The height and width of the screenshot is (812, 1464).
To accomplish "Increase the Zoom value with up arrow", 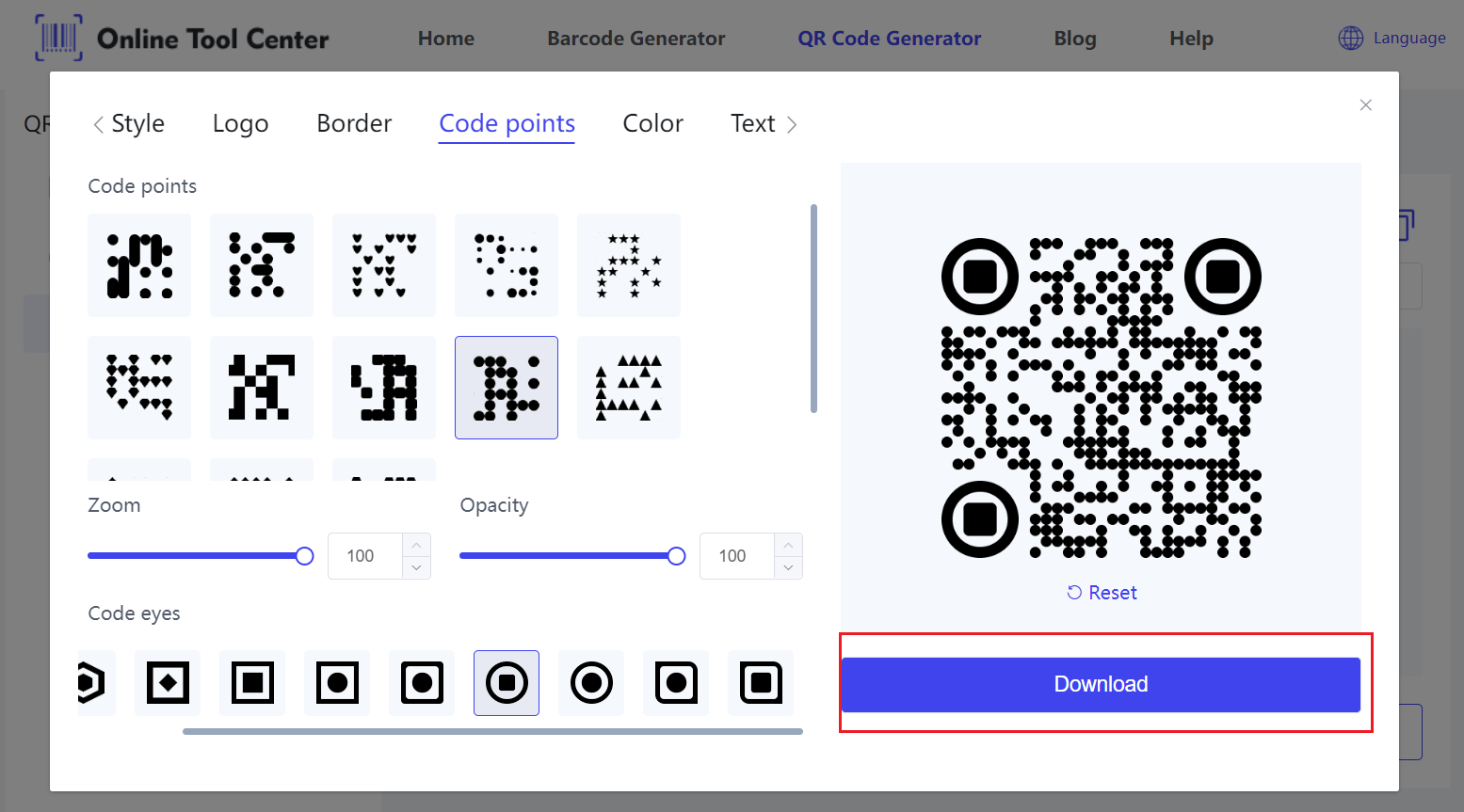I will click(416, 545).
